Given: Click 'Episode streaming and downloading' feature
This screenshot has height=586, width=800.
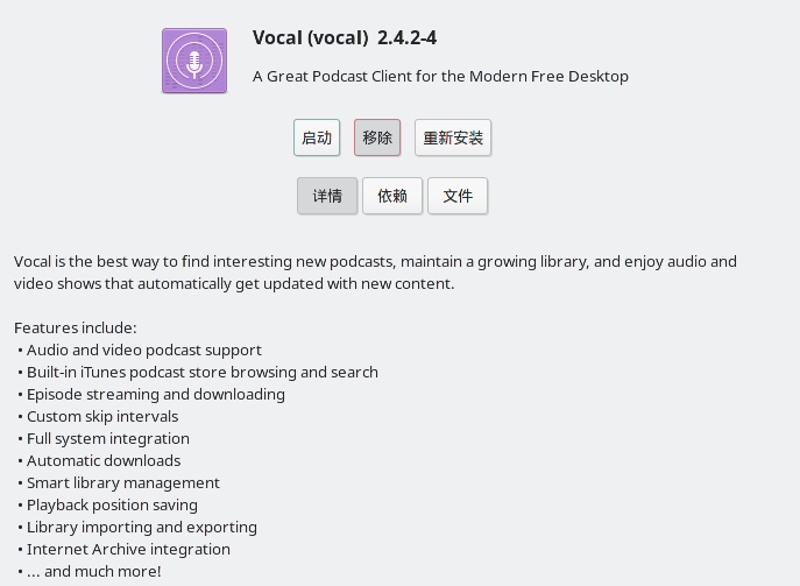Looking at the screenshot, I should pyautogui.click(x=155, y=394).
